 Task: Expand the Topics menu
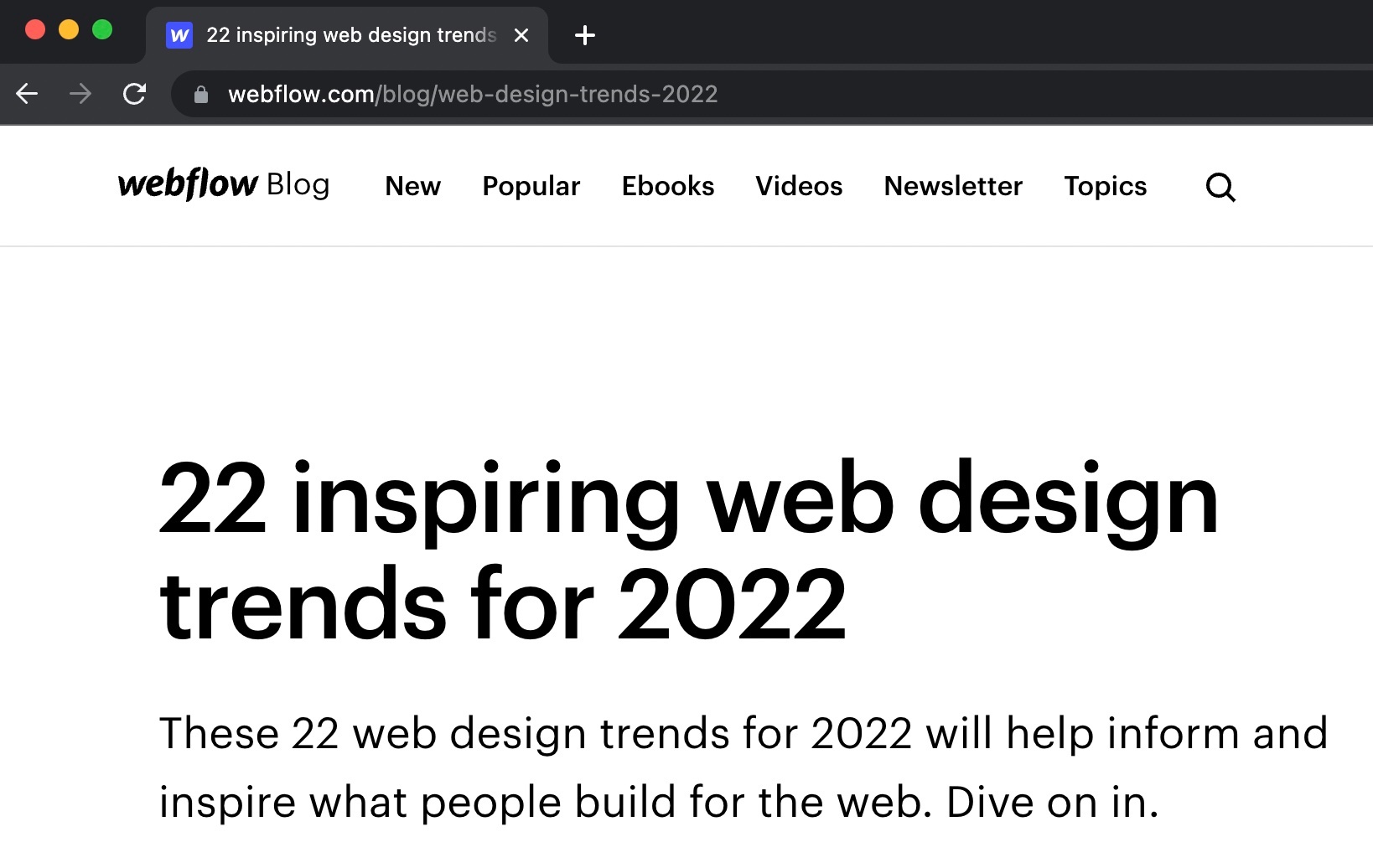point(1105,186)
